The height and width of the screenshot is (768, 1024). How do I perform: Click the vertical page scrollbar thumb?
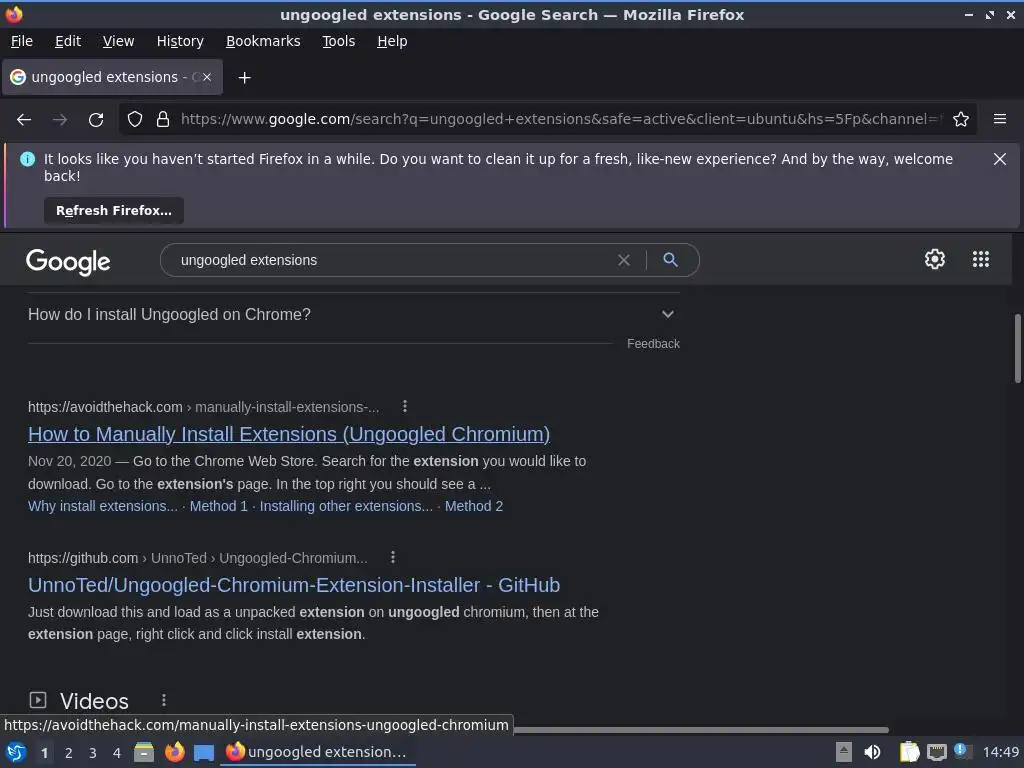coord(1017,349)
